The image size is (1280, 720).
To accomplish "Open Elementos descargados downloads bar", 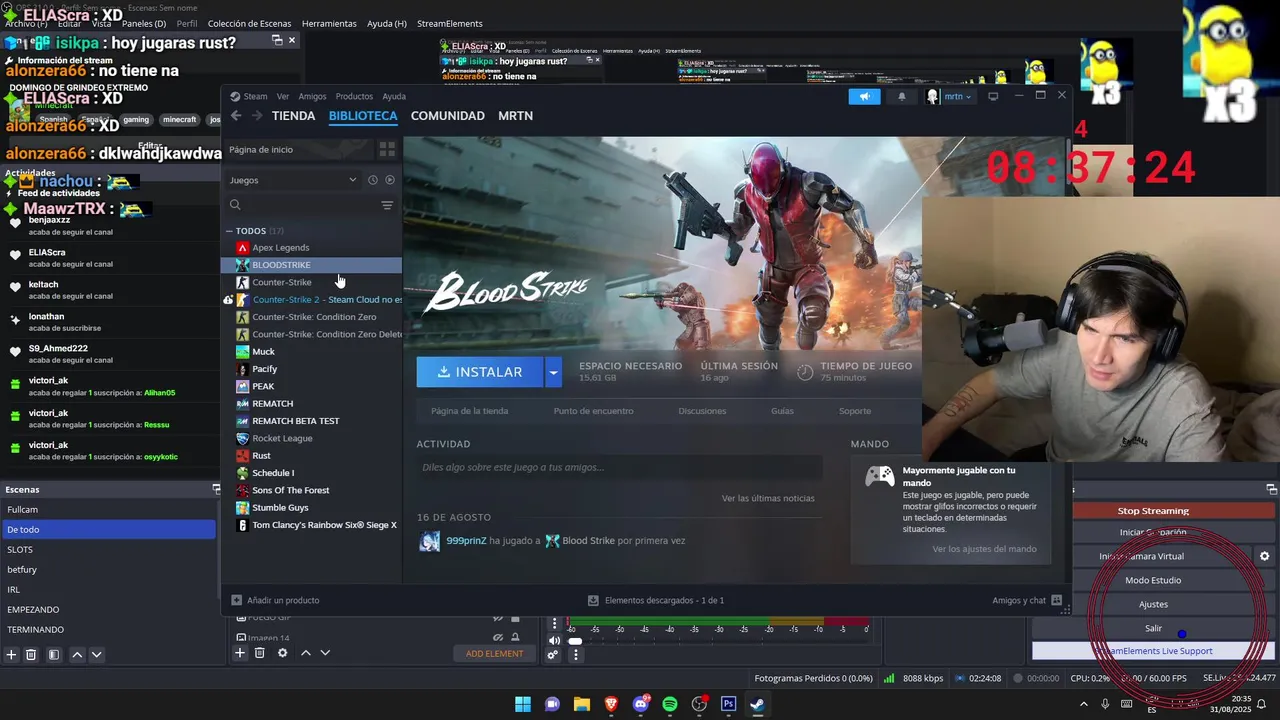I will coord(656,600).
